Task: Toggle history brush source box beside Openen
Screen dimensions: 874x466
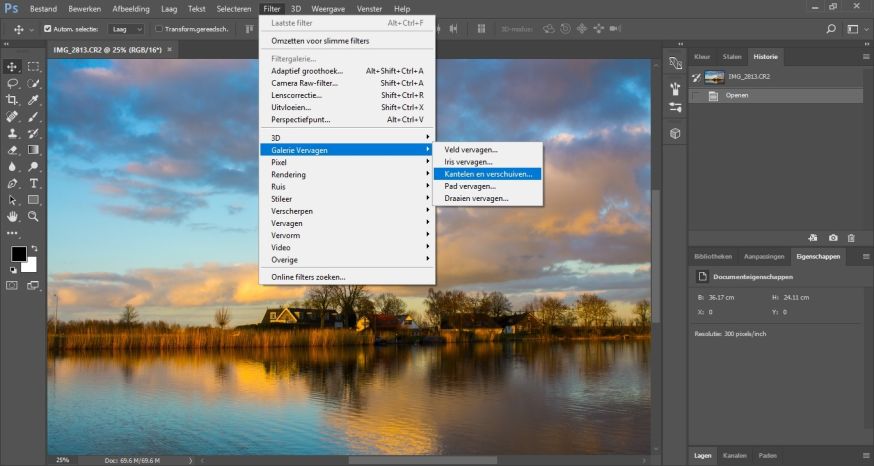Action: tap(696, 96)
